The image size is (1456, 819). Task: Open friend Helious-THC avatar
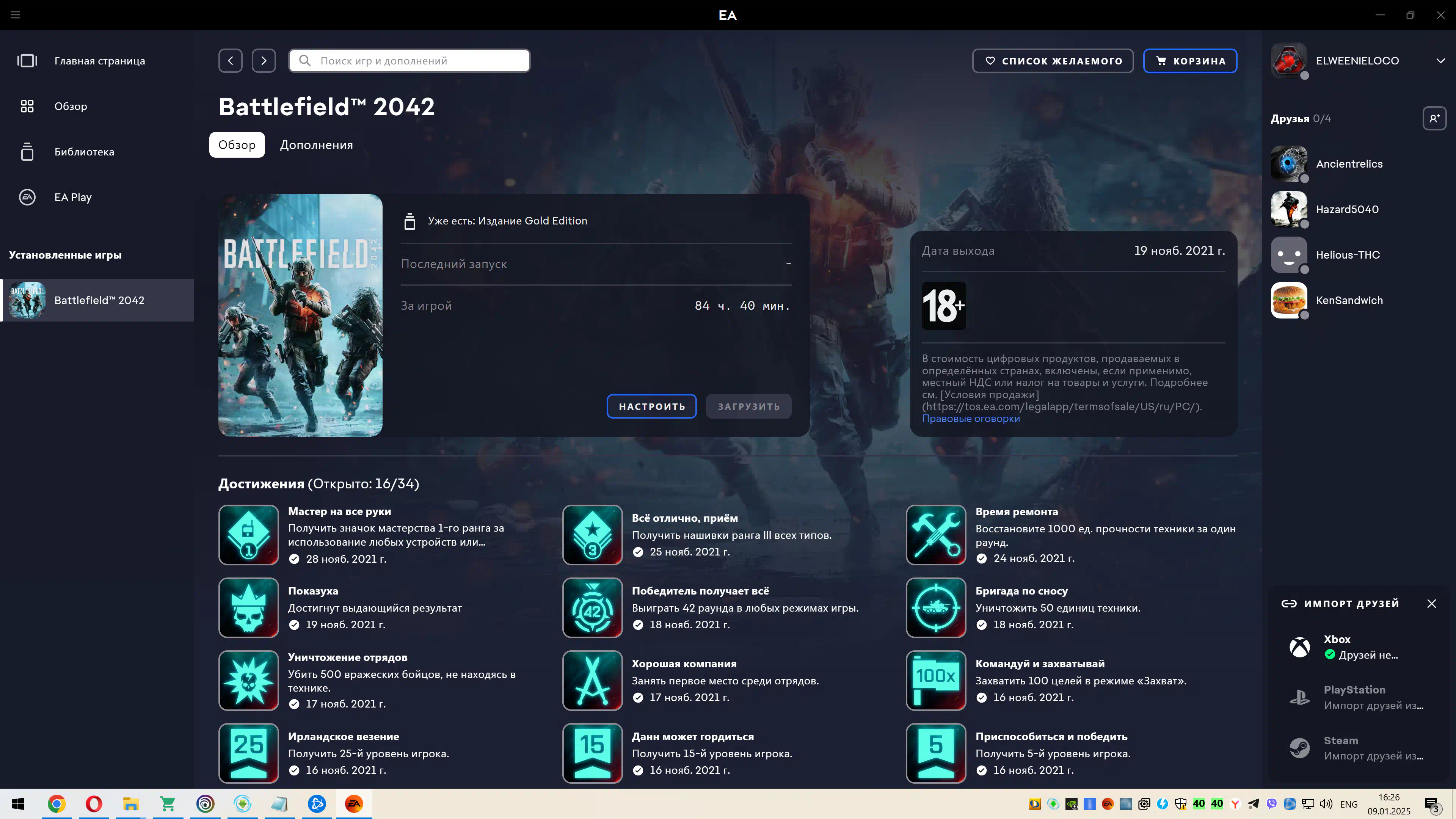(1289, 255)
